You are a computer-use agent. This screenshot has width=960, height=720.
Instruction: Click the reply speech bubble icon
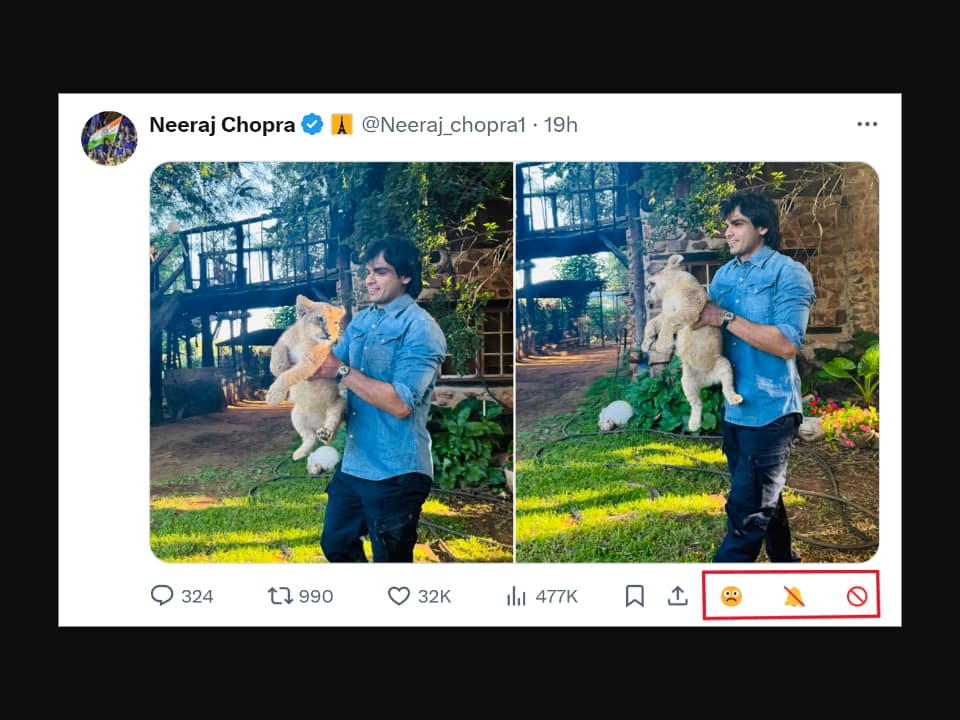pos(162,596)
